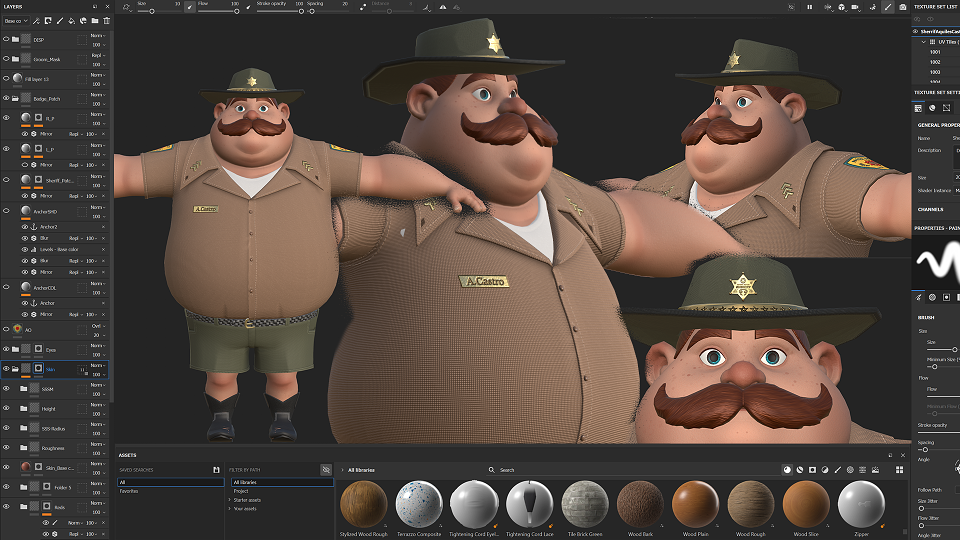The width and height of the screenshot is (960, 540).
Task: Open the AO layer blend mode dropdown
Action: (98, 326)
